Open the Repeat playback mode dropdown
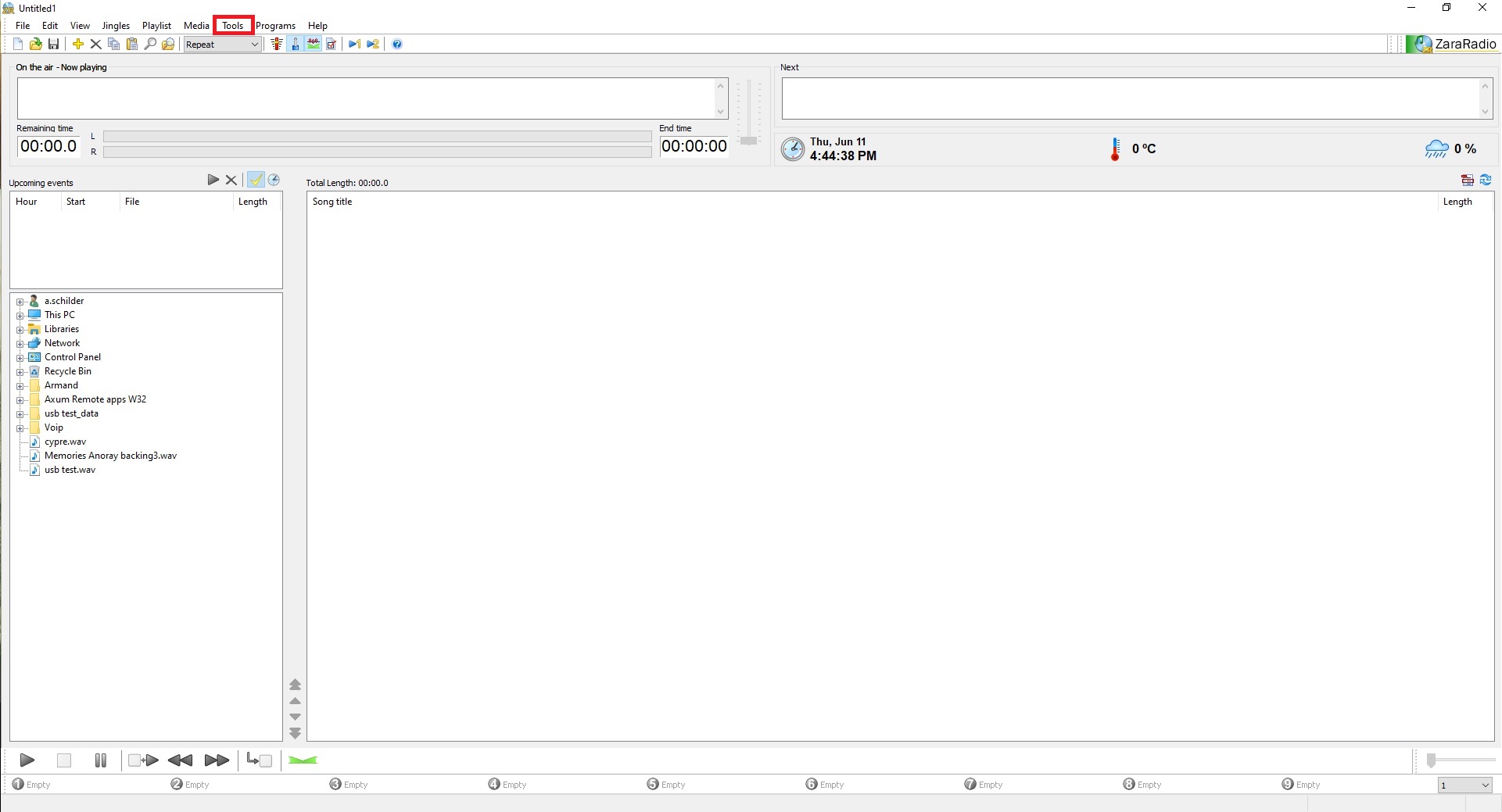The width and height of the screenshot is (1502, 812). click(222, 45)
